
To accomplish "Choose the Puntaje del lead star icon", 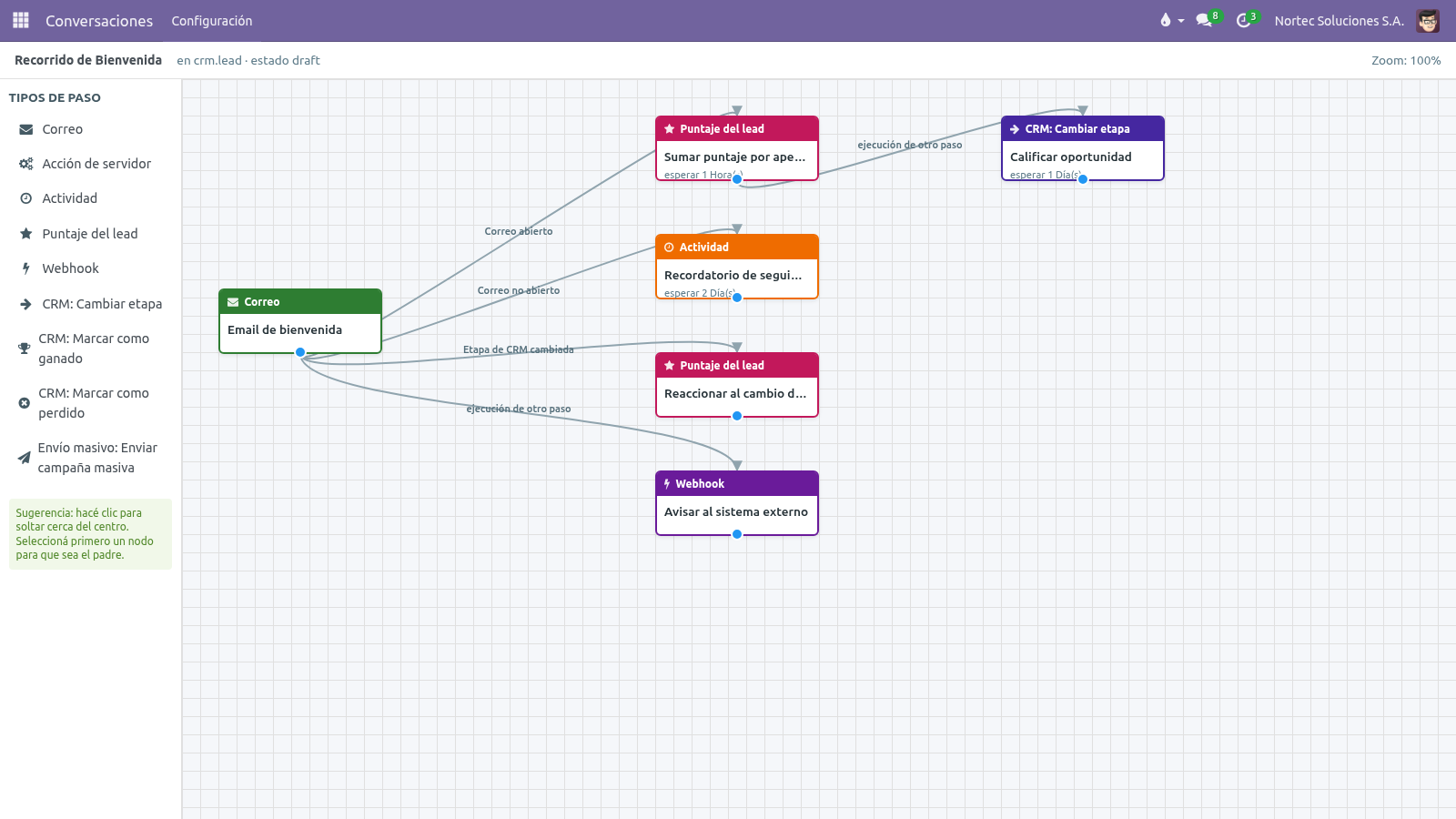I will 26,234.
